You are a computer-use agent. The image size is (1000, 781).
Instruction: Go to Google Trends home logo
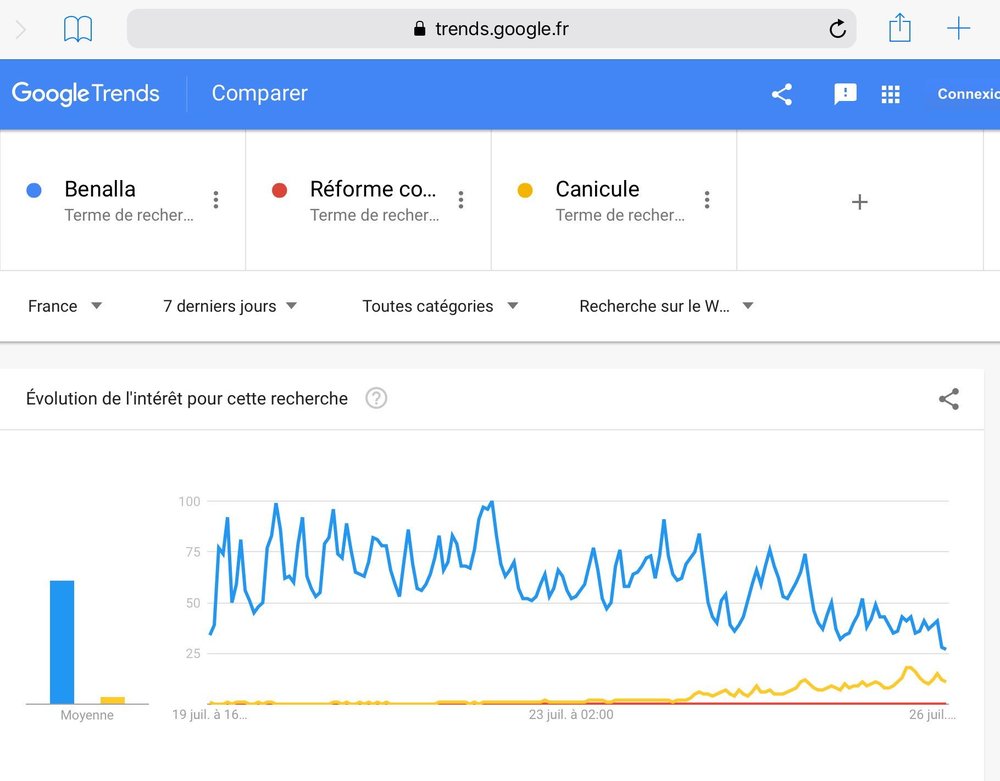(85, 94)
